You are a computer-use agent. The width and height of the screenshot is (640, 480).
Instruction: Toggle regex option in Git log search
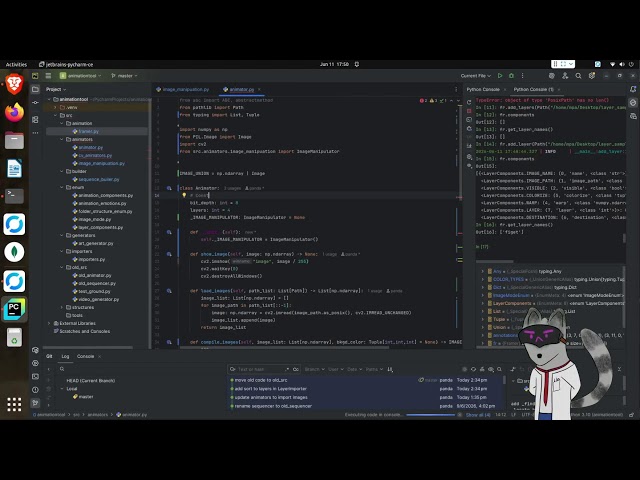(x=287, y=369)
